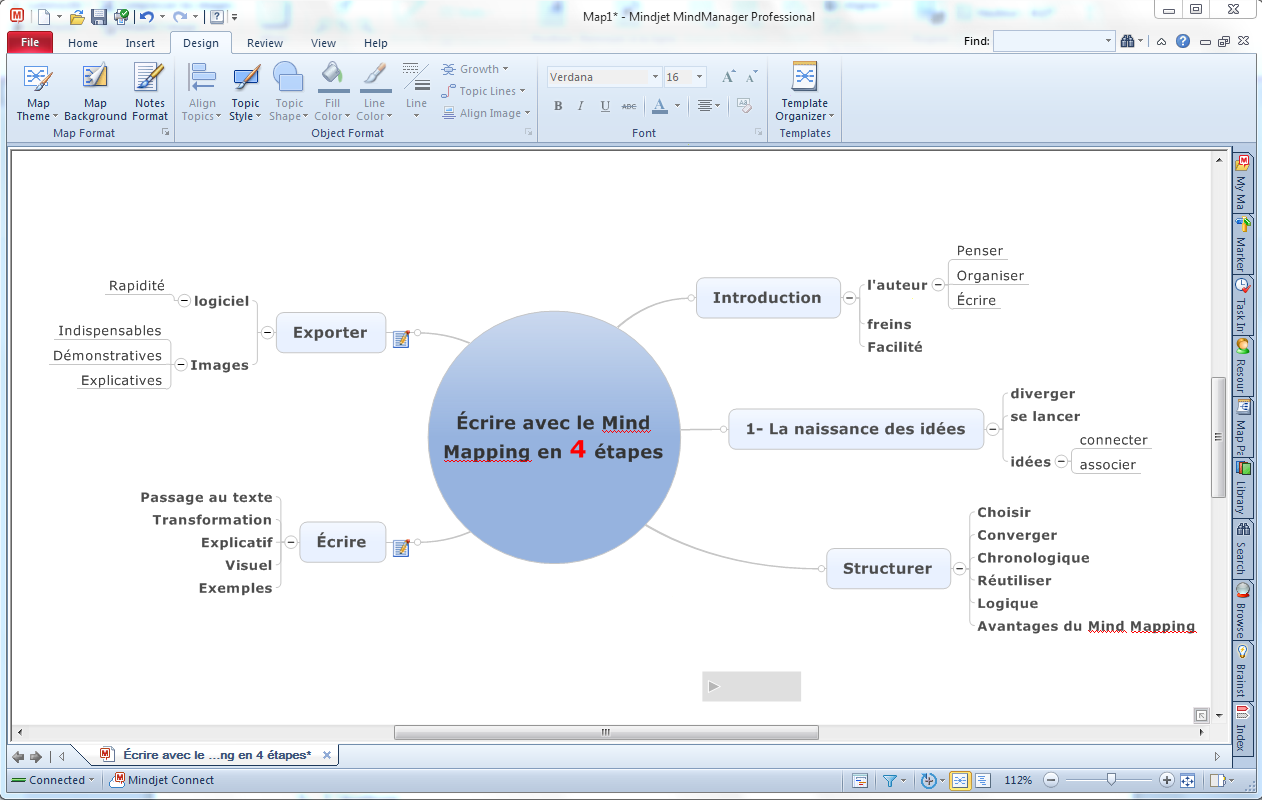
Task: Open the Topic Style menu
Action: (245, 92)
